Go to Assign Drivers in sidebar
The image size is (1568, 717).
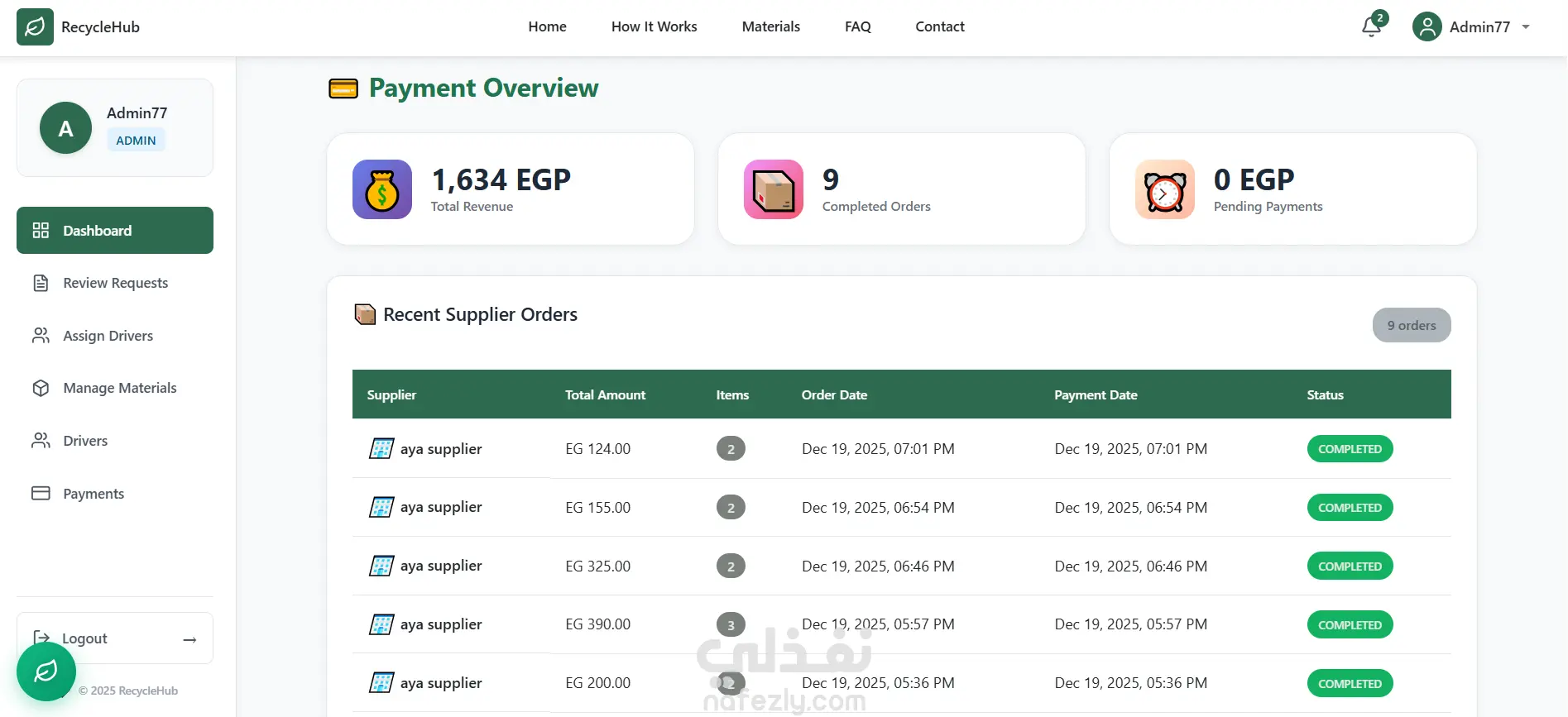[x=108, y=336]
